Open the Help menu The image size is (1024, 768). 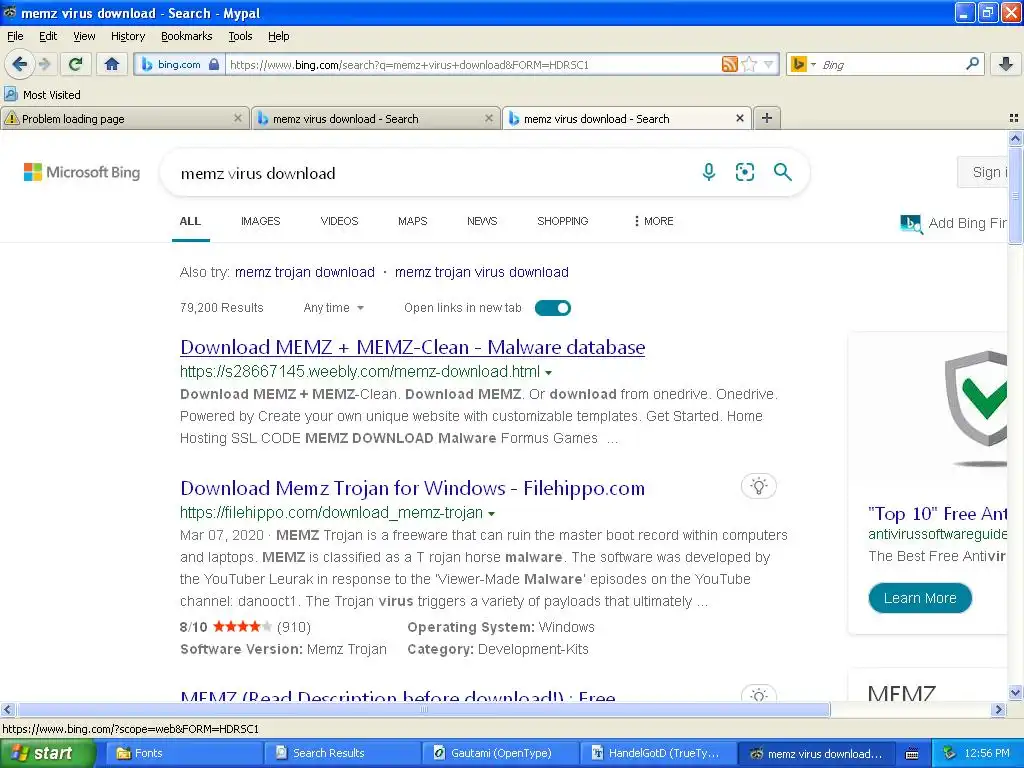click(279, 36)
